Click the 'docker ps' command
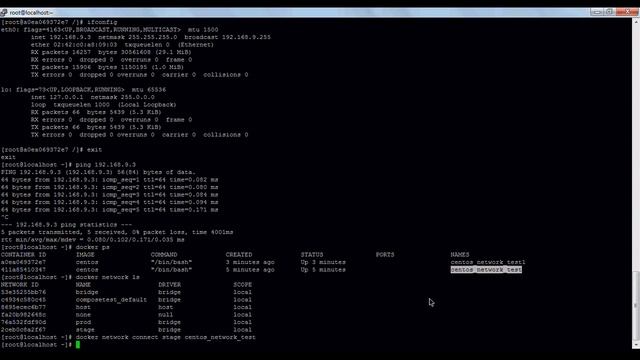The height and width of the screenshot is (360, 640). (x=93, y=247)
